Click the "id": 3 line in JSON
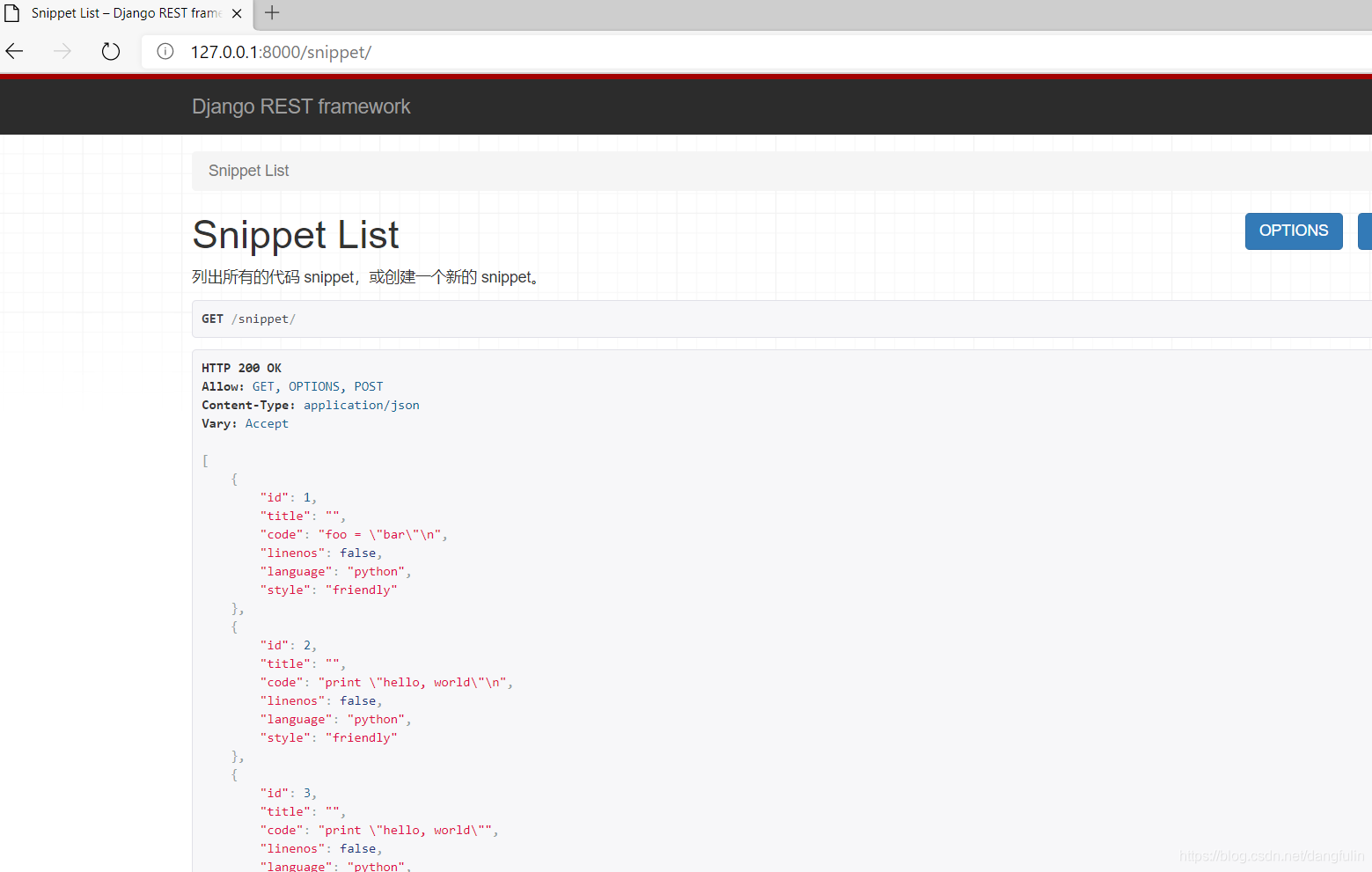The image size is (1372, 872). click(x=289, y=793)
